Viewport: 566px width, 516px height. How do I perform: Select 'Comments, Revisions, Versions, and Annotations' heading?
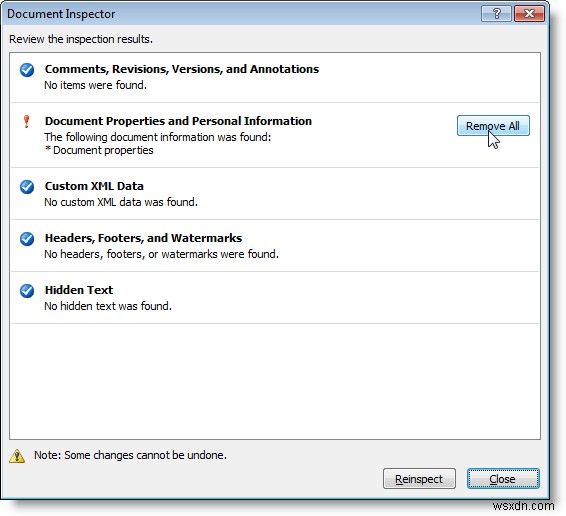click(182, 69)
